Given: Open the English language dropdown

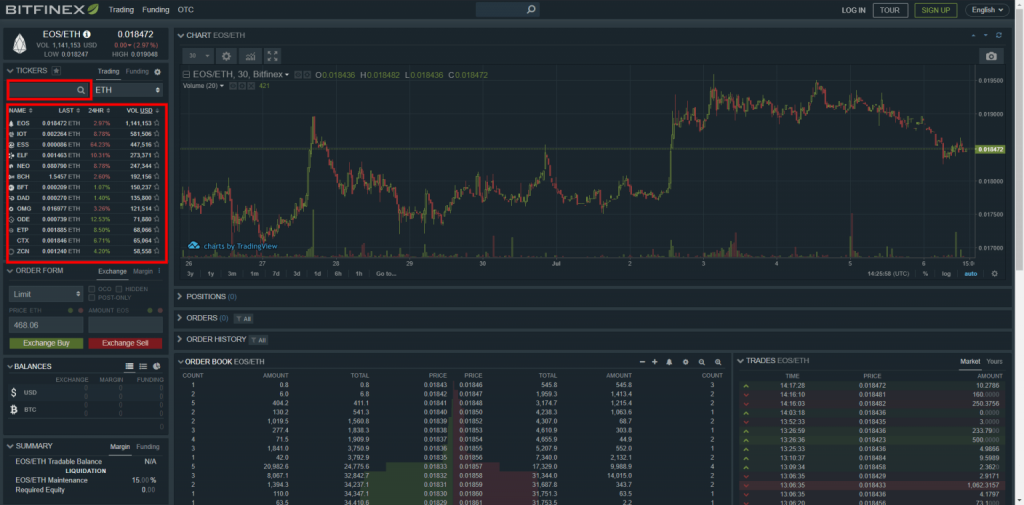Looking at the screenshot, I should tap(989, 10).
